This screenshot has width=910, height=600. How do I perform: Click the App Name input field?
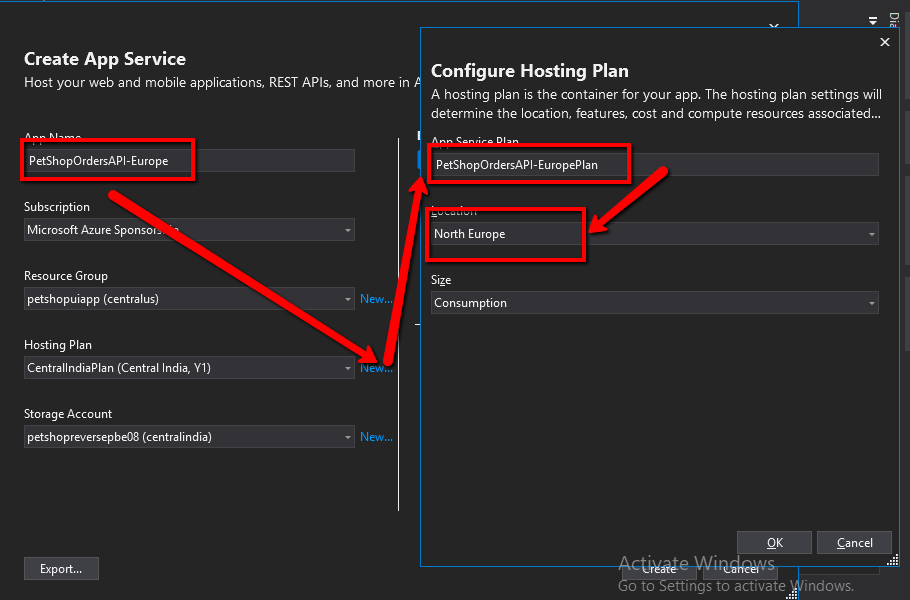click(189, 161)
